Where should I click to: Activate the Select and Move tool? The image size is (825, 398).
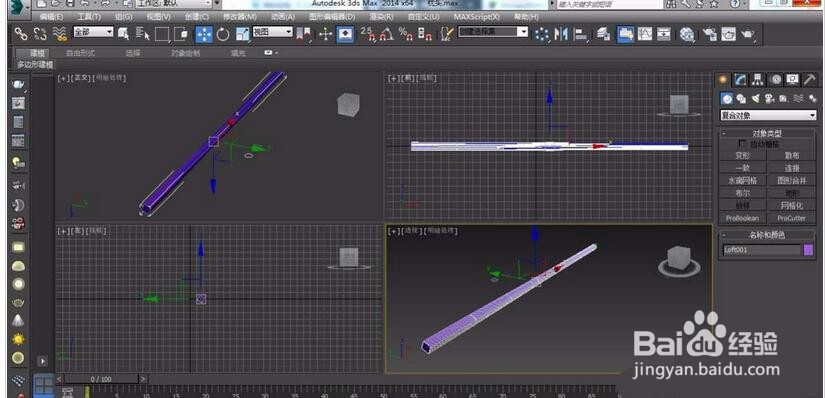pyautogui.click(x=204, y=34)
